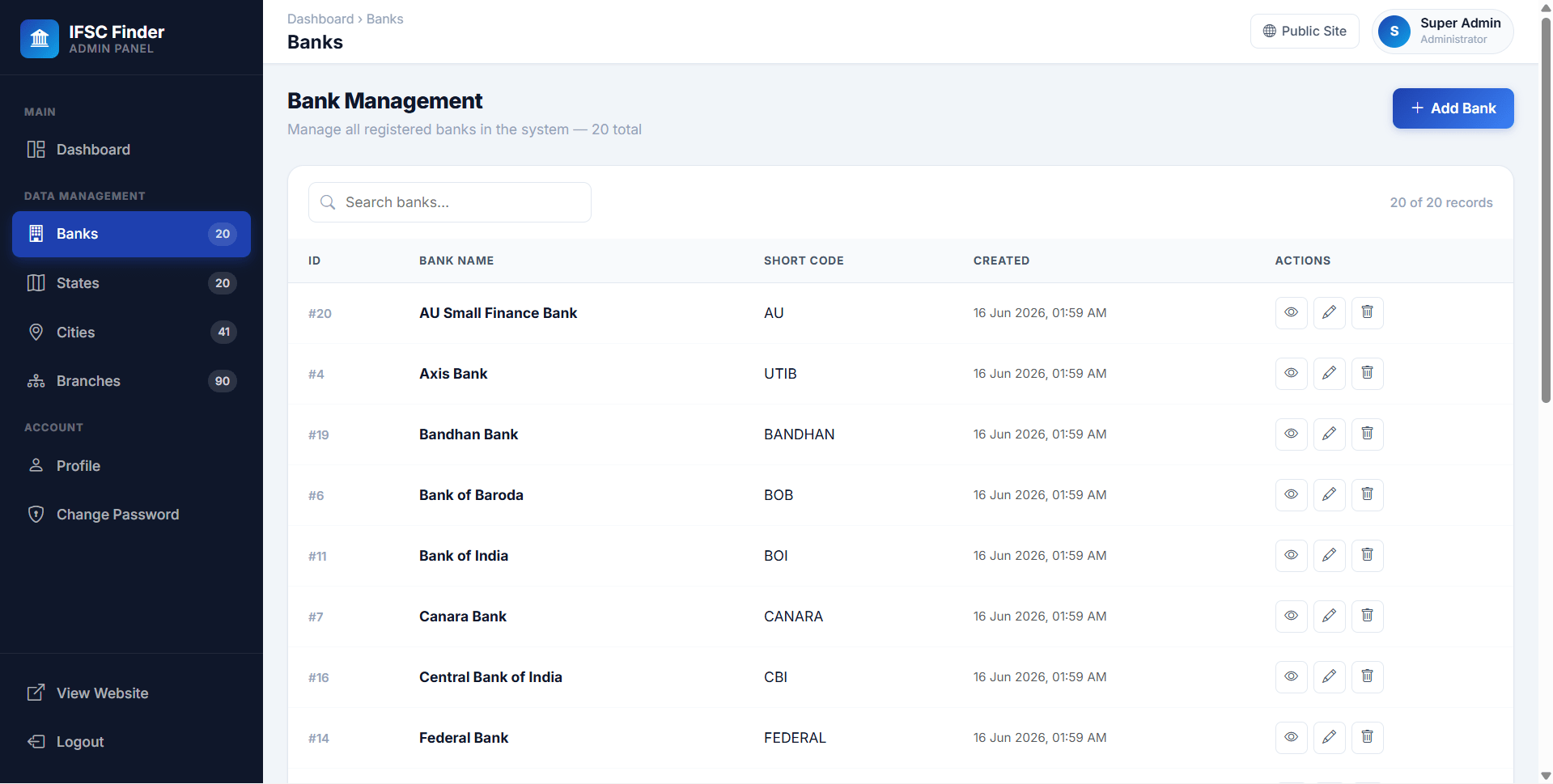View details of Bandhan Bank
This screenshot has width=1553, height=784.
[1291, 434]
